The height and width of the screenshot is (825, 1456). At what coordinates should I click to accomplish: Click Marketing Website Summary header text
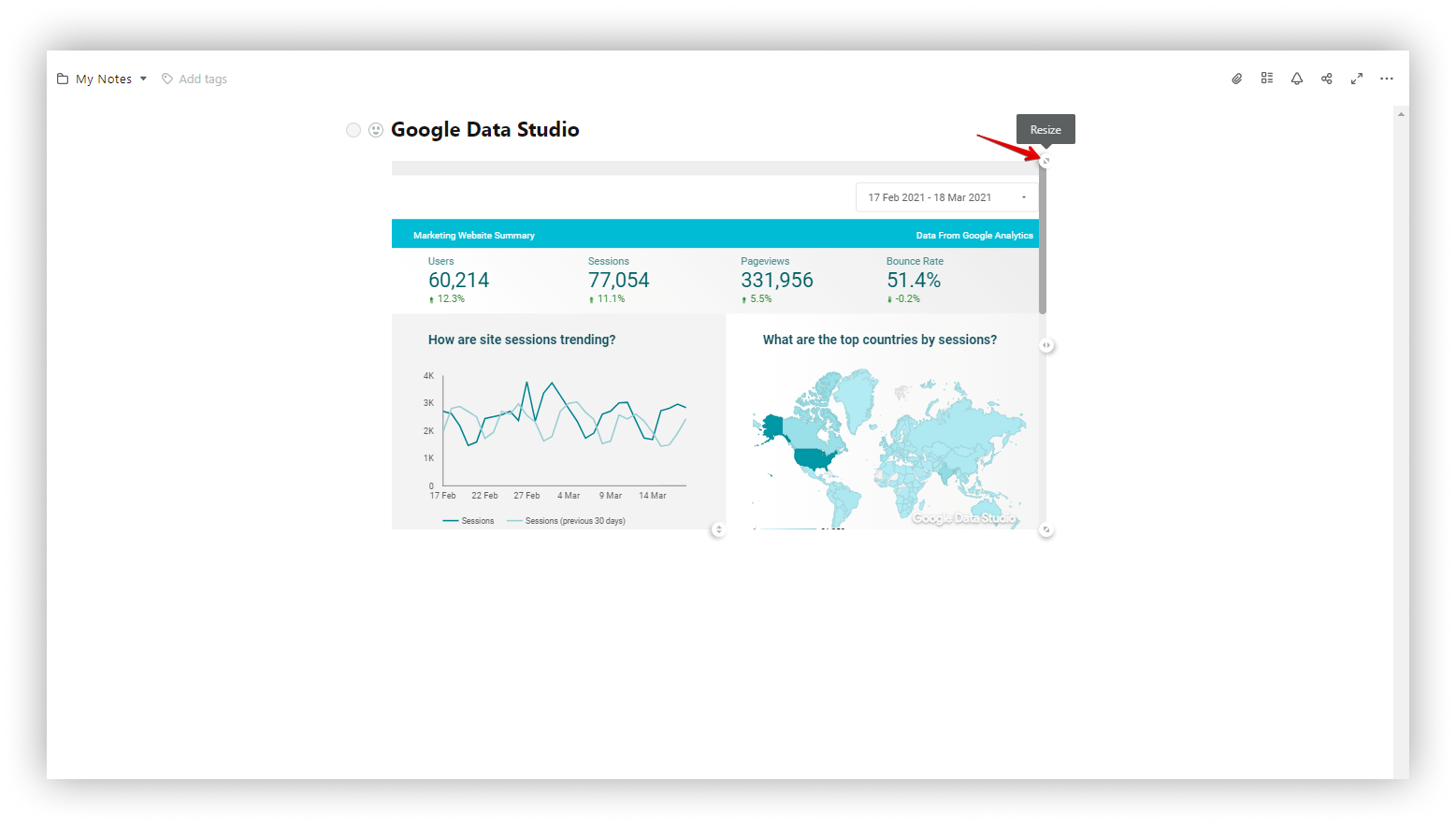coord(474,236)
